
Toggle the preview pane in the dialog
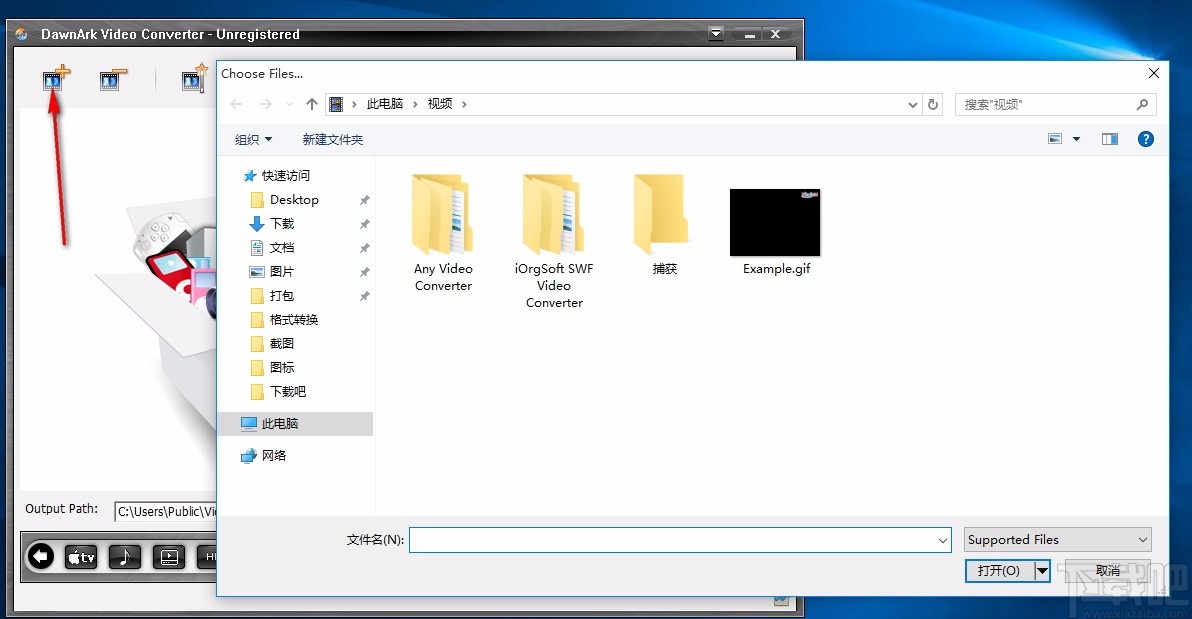1110,138
